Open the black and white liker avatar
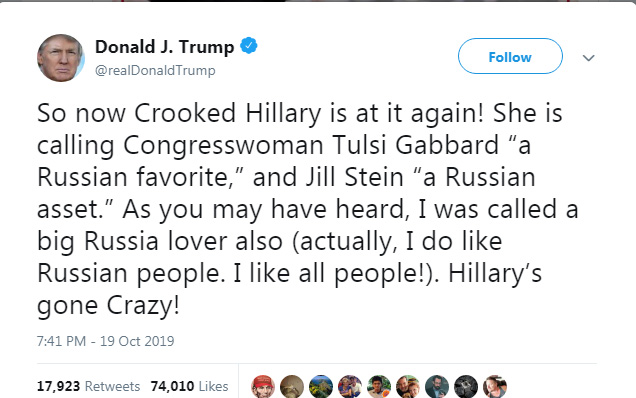Screen dimensions: 636x398 (466, 387)
